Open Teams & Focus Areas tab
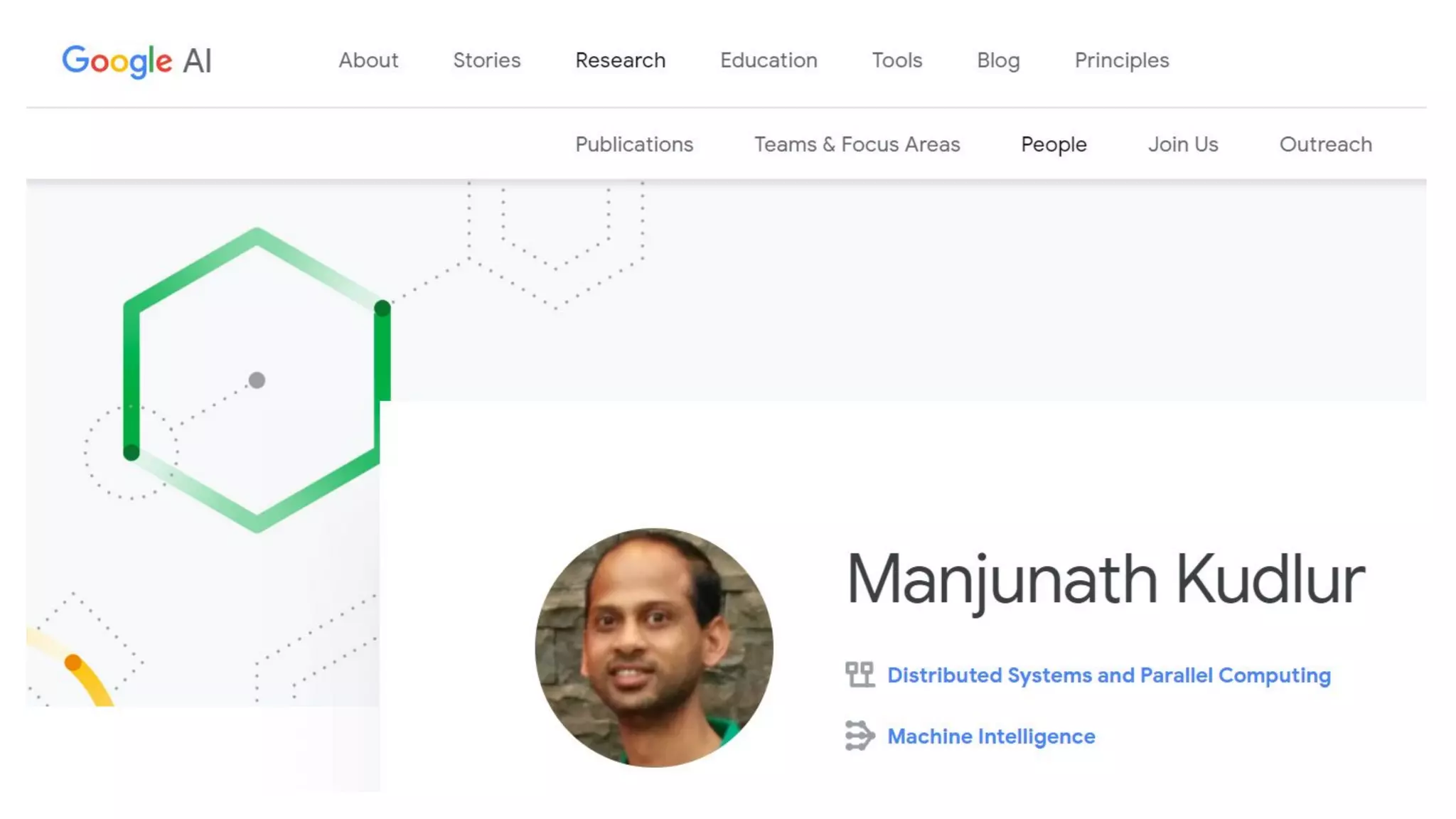1456x819 pixels. (857, 144)
